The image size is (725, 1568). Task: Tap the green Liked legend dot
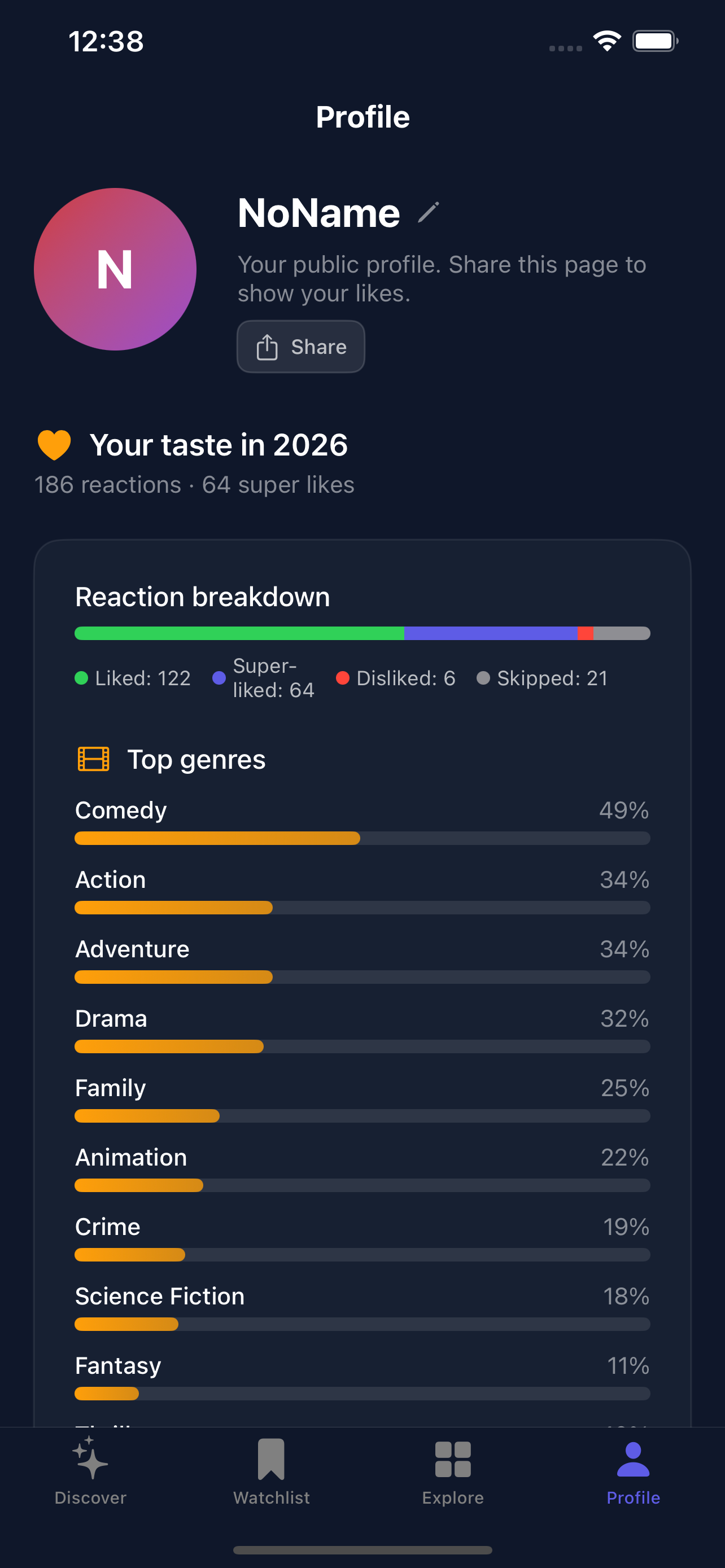[x=81, y=678]
